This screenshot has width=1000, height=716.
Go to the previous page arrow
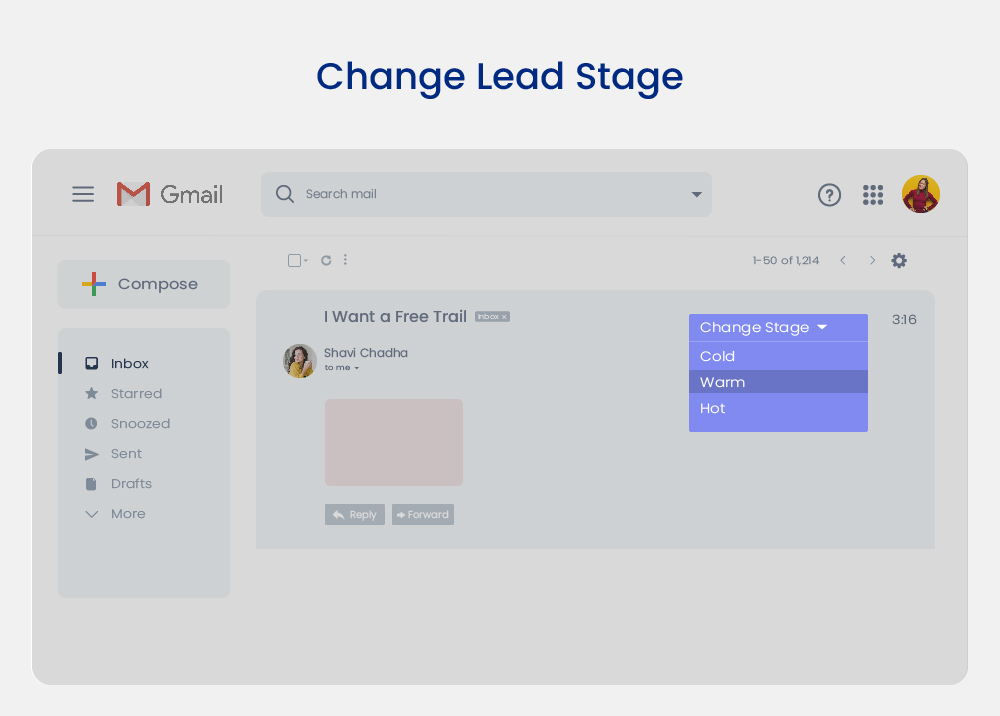(x=843, y=260)
